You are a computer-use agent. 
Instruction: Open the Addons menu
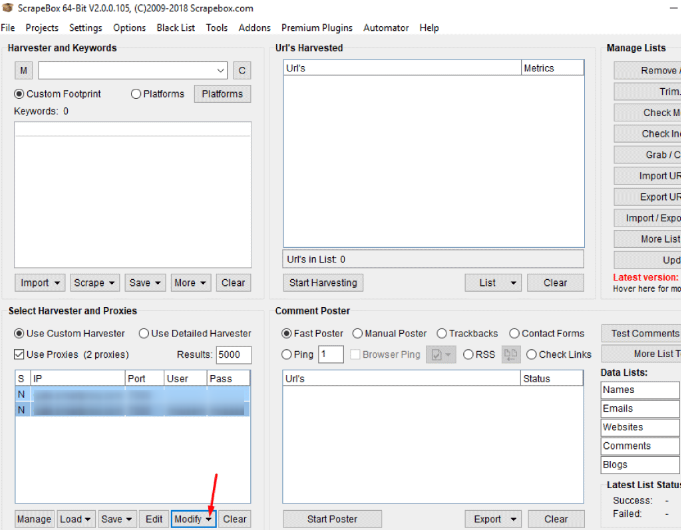coord(255,28)
